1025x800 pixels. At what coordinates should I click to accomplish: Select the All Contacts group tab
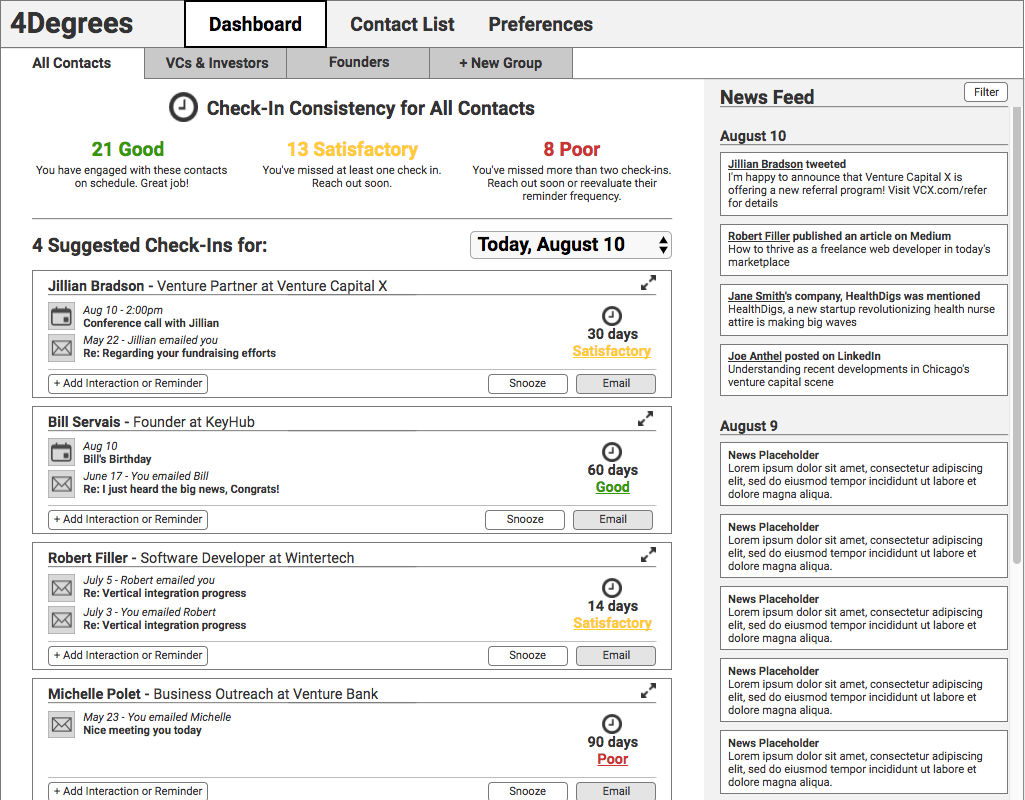[72, 63]
